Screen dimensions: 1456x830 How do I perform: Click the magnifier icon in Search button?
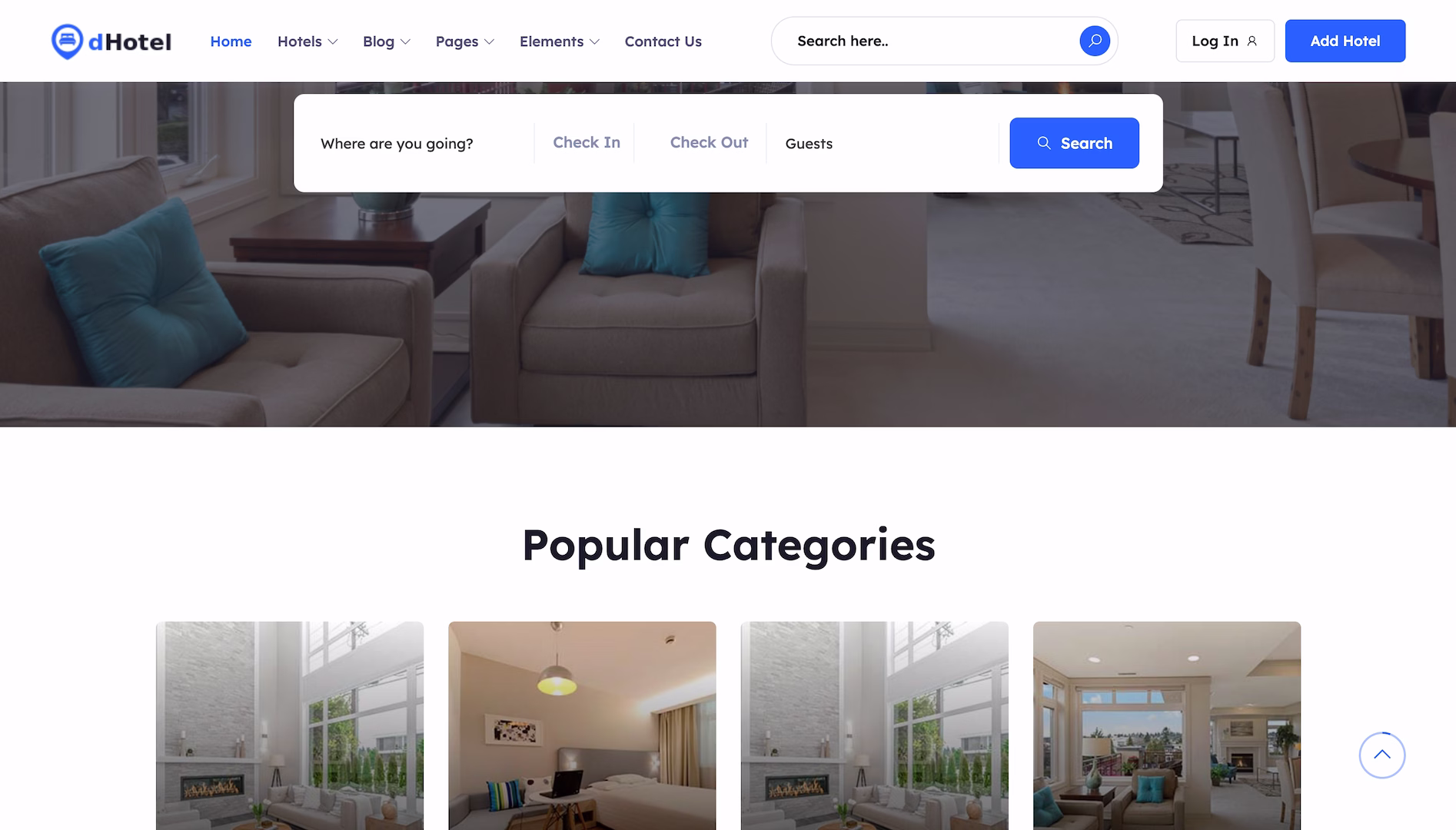click(1044, 143)
